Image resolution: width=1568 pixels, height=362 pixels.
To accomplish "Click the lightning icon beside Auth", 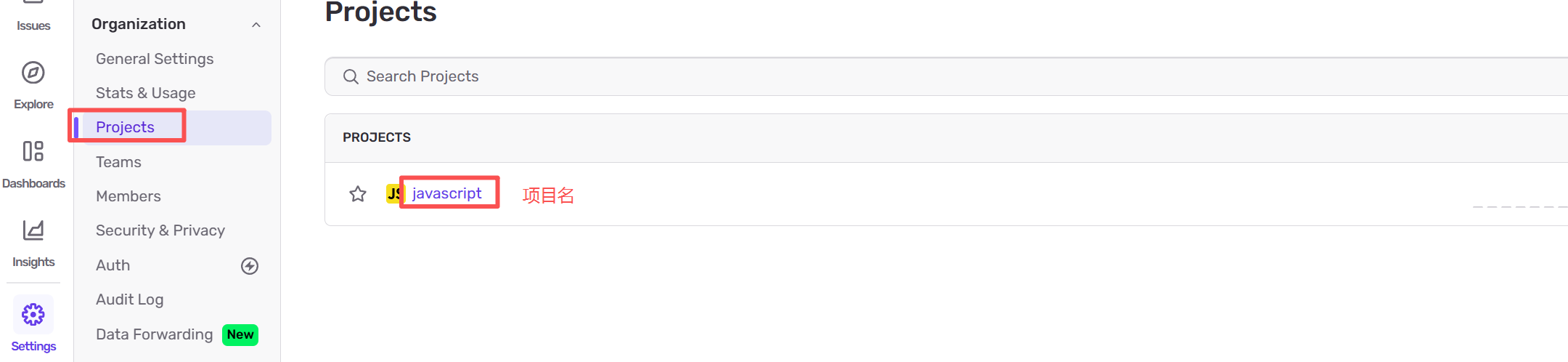I will 250,266.
